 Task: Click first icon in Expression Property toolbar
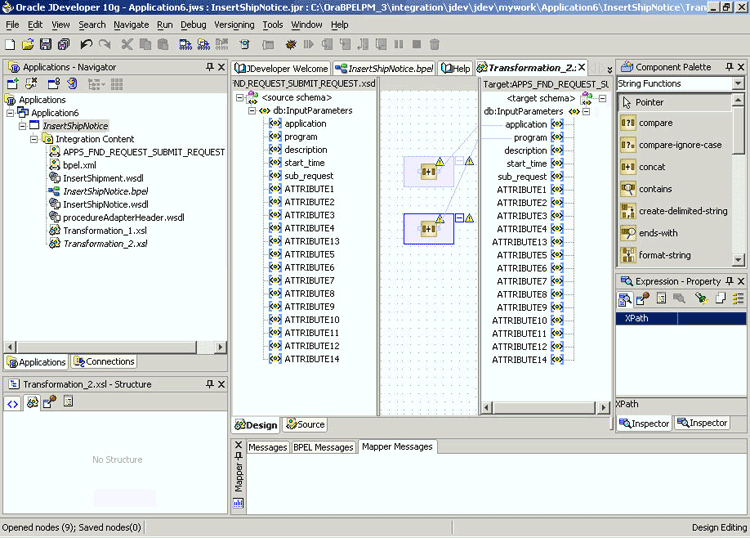625,299
